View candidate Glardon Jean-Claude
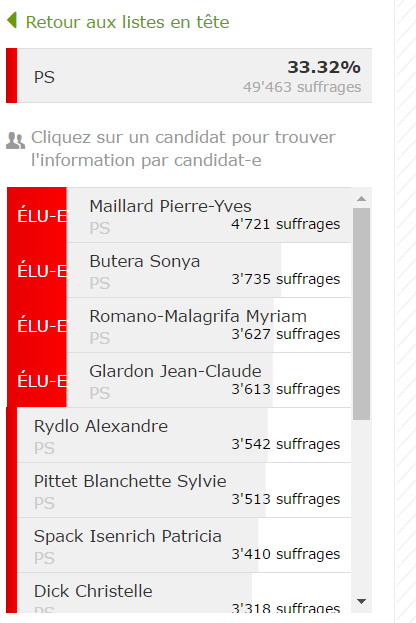 209,380
